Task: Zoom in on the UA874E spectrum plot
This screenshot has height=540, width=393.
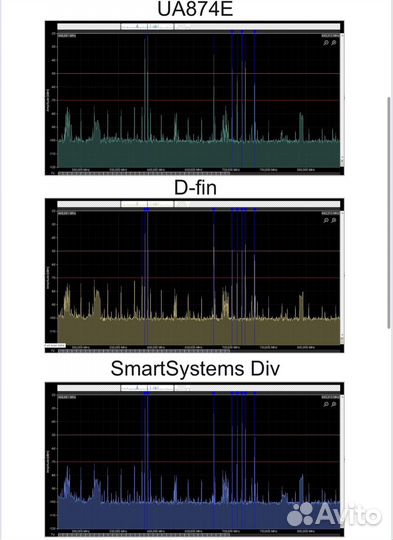Action: pyautogui.click(x=326, y=43)
